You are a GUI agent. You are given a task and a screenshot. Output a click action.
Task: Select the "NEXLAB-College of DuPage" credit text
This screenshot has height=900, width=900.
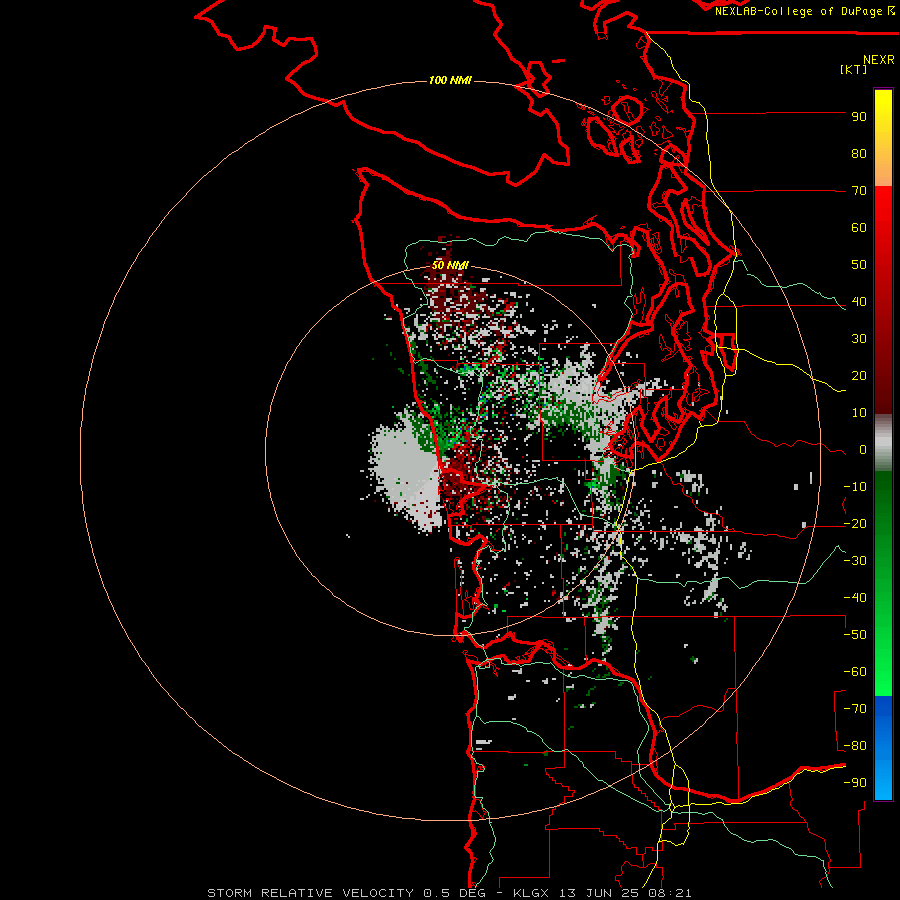coord(800,11)
